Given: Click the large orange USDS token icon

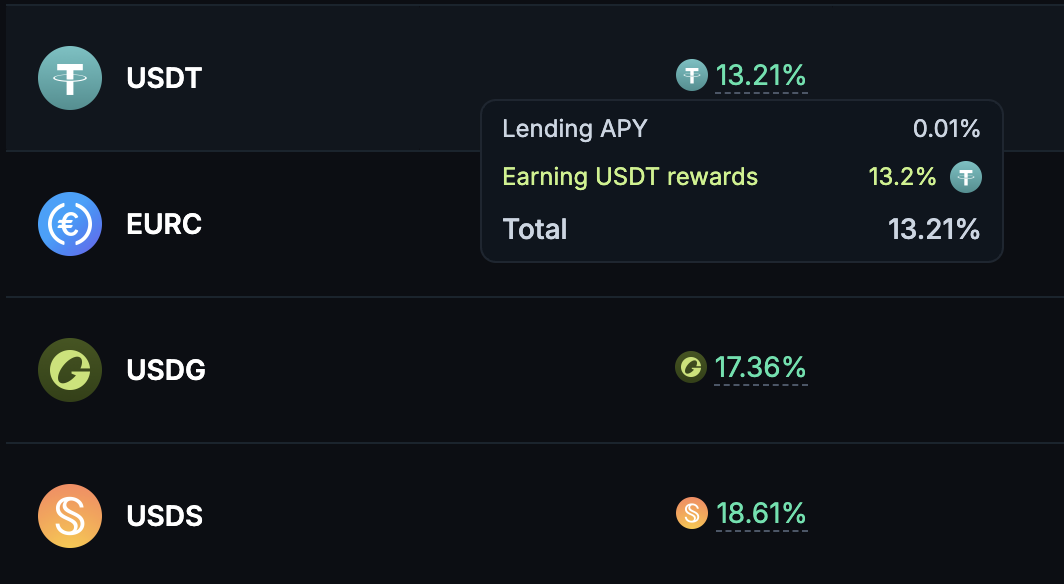Looking at the screenshot, I should coord(70,516).
